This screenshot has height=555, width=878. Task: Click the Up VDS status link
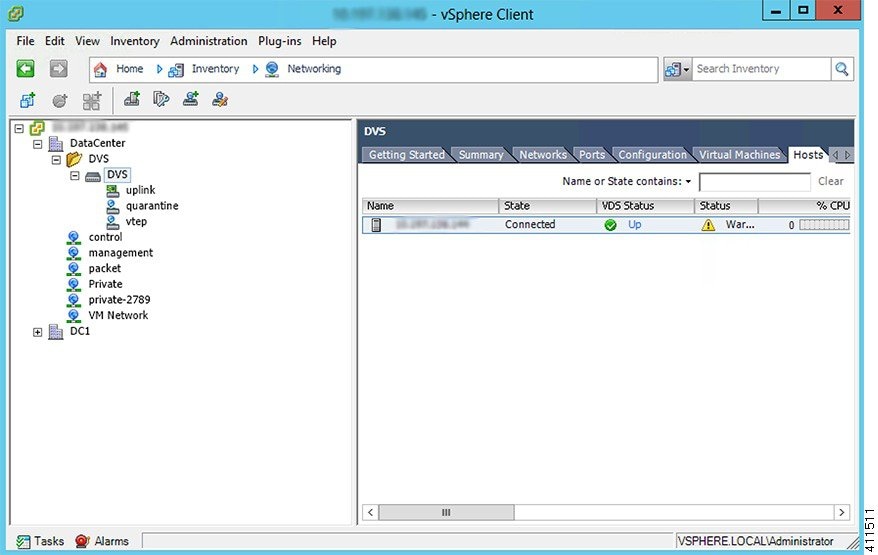(x=634, y=225)
